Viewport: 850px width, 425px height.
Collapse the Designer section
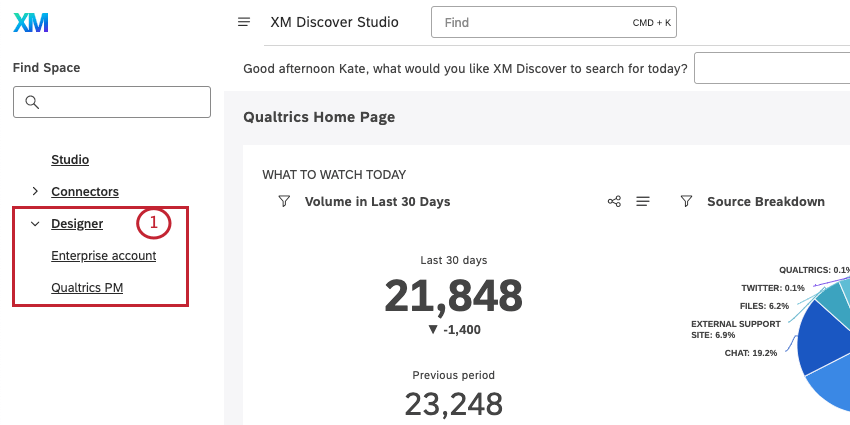pyautogui.click(x=35, y=224)
